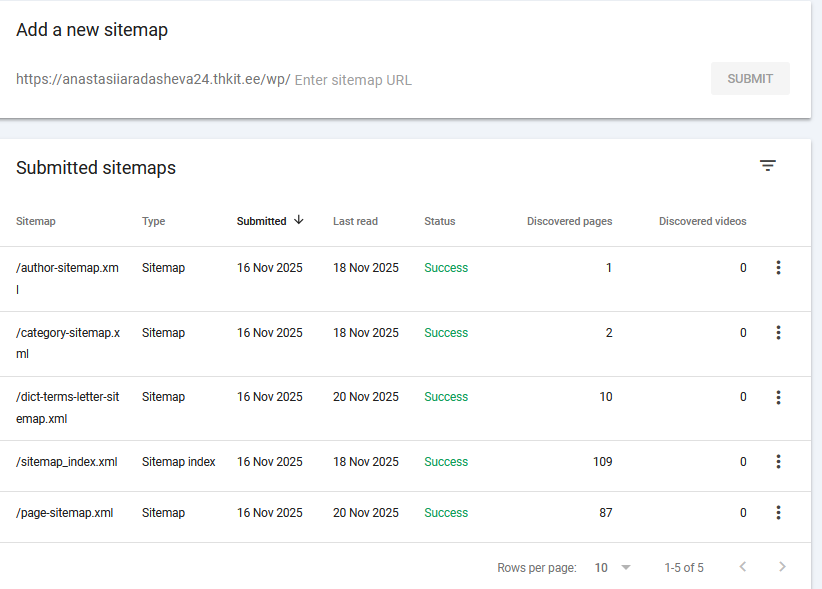Click the Status column header
Screen dimensions: 822x589
click(439, 222)
